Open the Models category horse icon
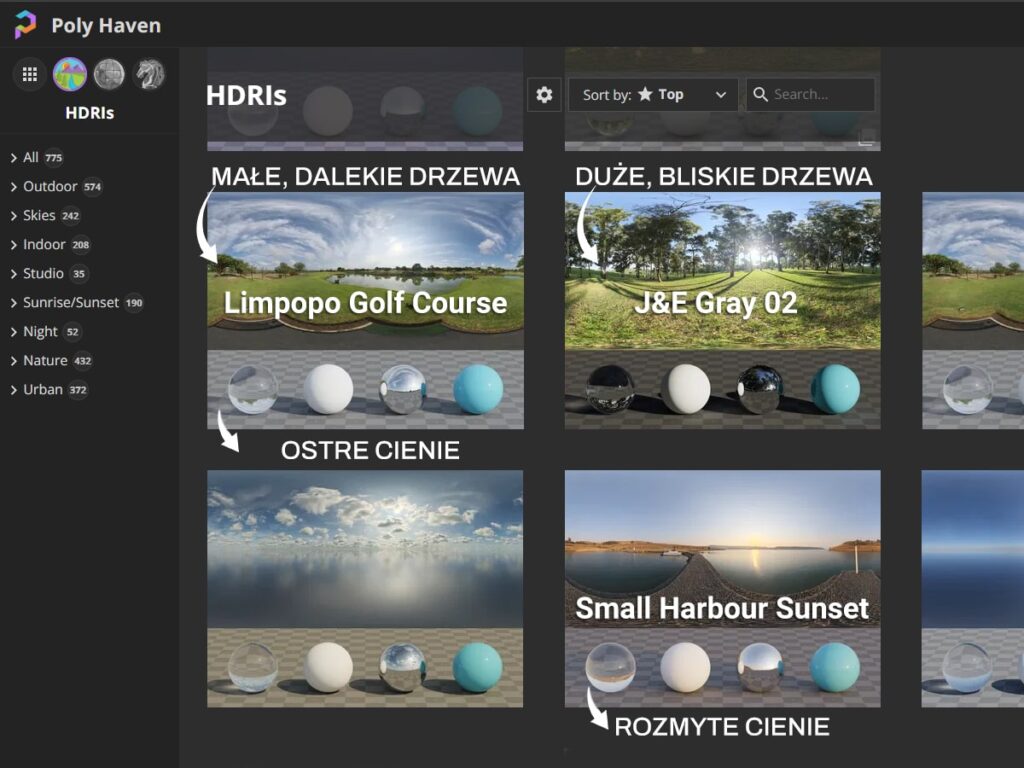The image size is (1024, 768). coord(149,74)
